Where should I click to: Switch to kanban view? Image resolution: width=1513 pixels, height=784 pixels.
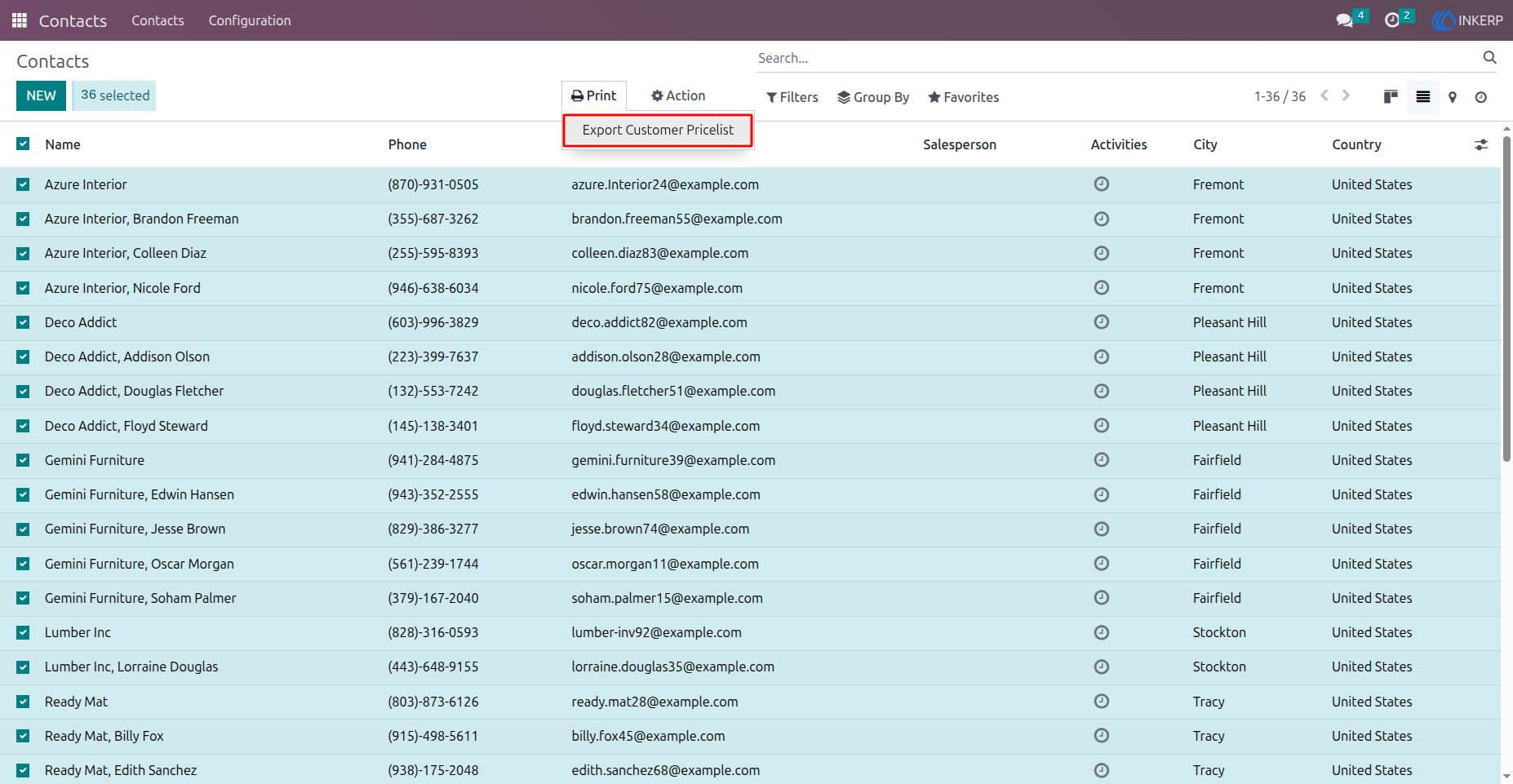click(x=1391, y=97)
